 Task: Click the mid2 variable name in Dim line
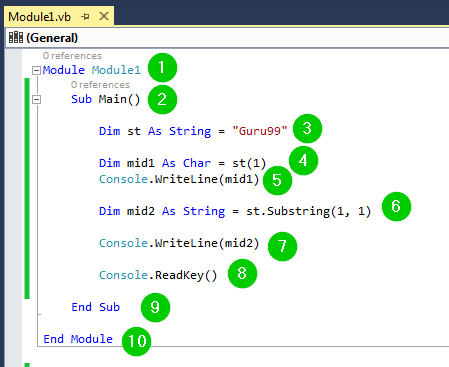point(141,211)
